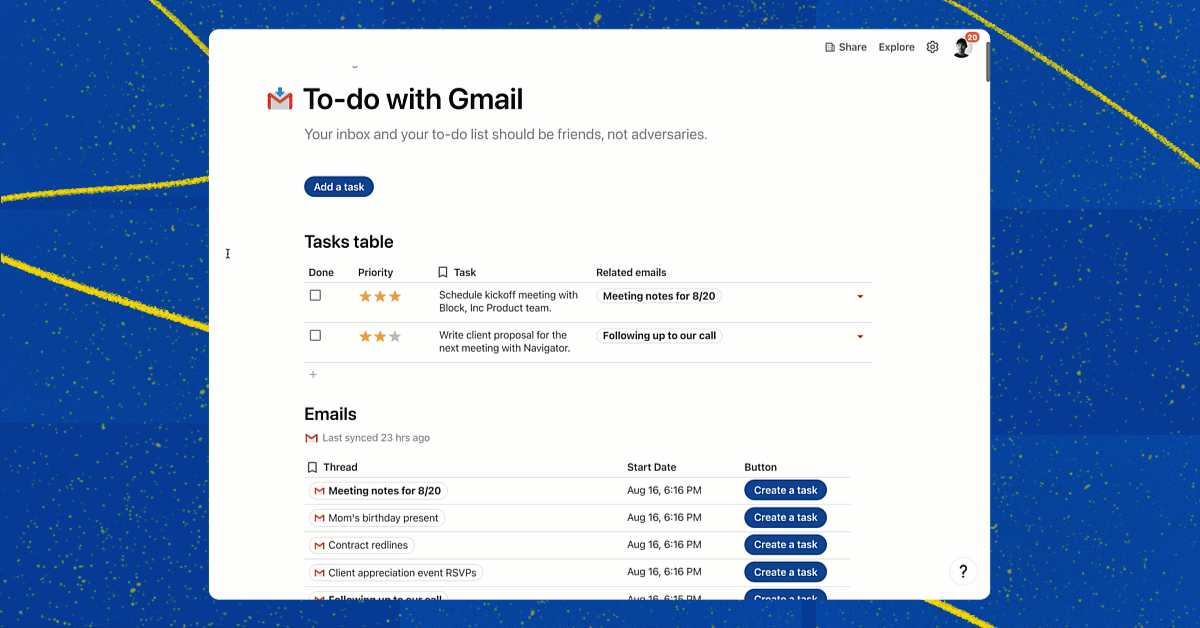
Task: Click the subtitle about inbox and to-do list
Action: [x=506, y=134]
